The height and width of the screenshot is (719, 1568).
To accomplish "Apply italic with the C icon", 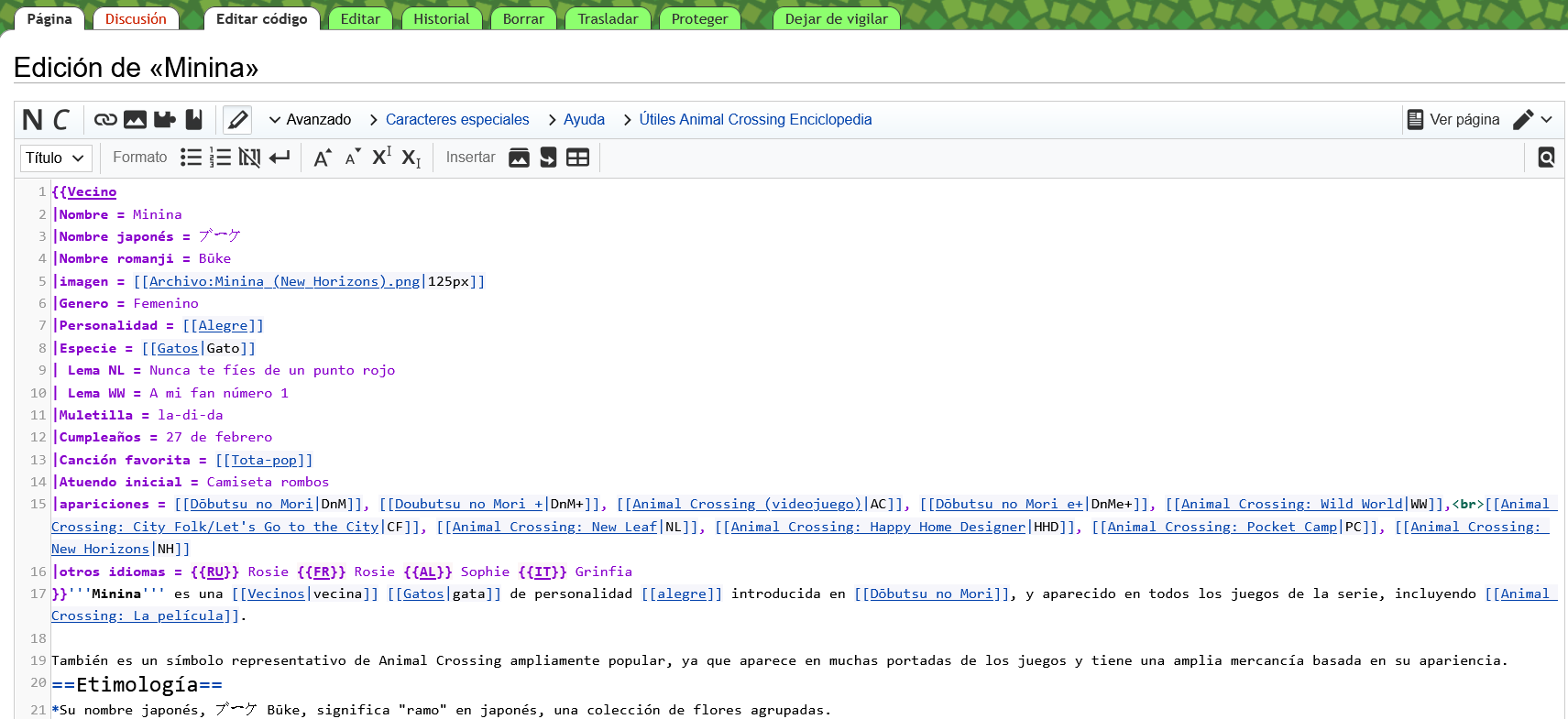I will click(x=61, y=120).
